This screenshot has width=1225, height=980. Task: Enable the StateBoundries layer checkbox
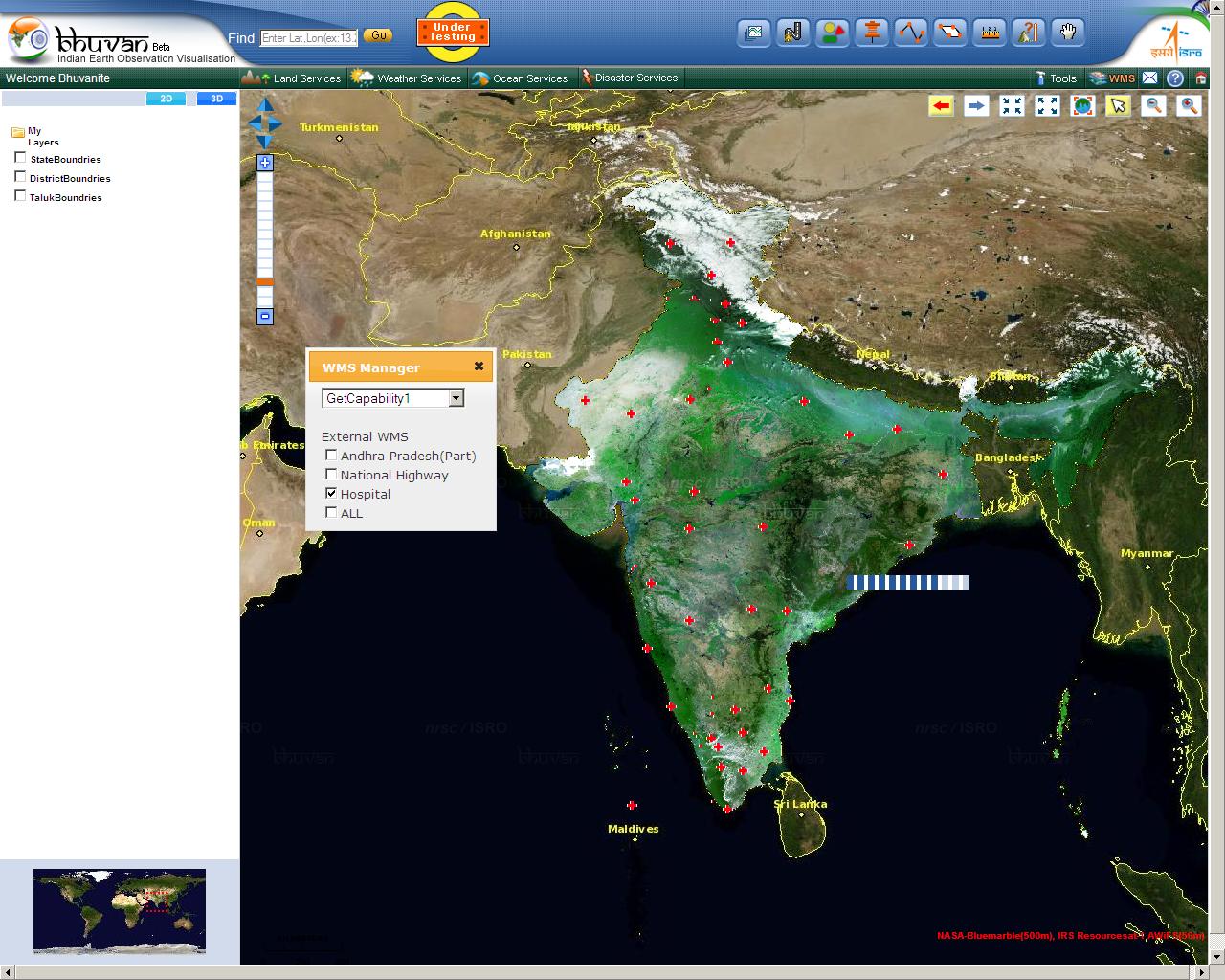click(x=20, y=158)
